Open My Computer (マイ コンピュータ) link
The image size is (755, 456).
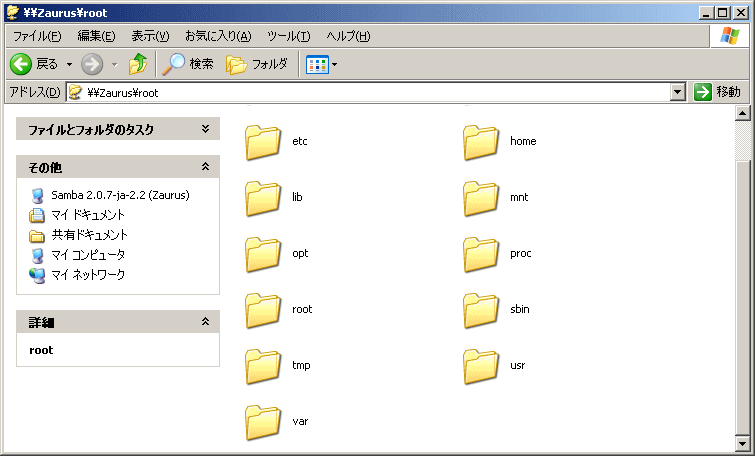88,255
